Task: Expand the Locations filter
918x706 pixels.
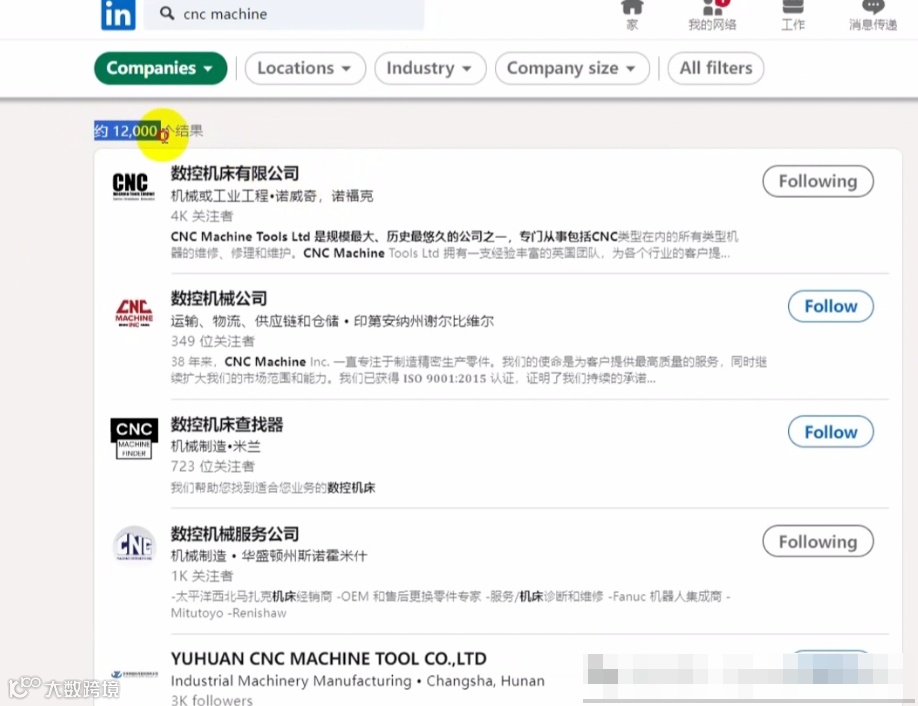Action: [x=305, y=68]
